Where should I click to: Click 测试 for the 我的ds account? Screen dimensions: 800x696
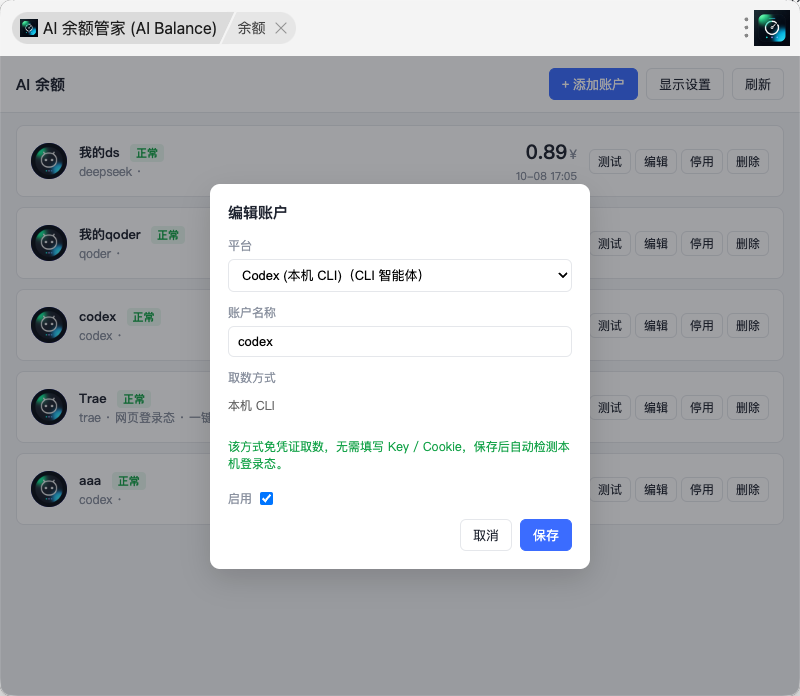[x=610, y=162]
